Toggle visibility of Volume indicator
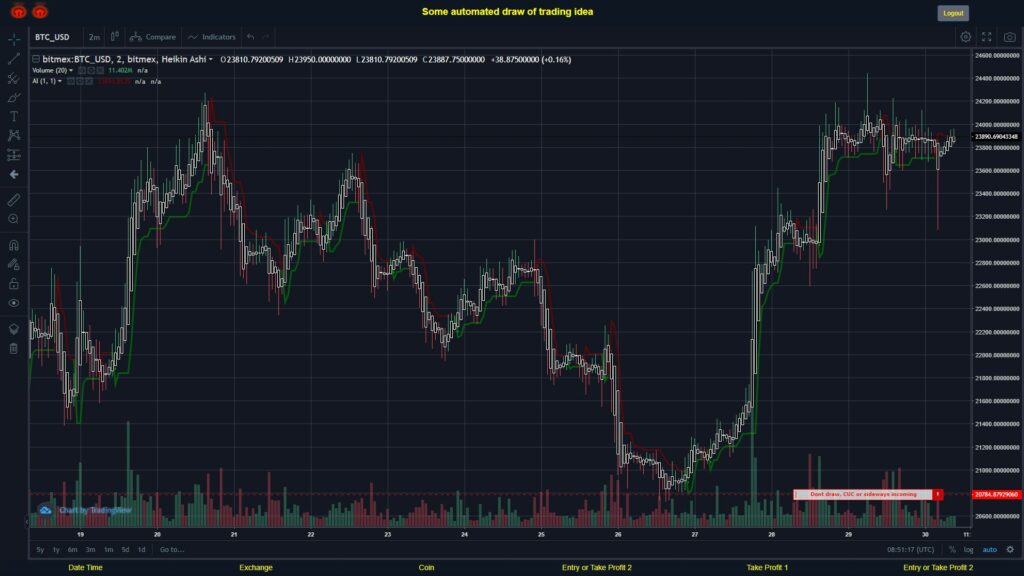Viewport: 1024px width, 576px height. coord(82,71)
